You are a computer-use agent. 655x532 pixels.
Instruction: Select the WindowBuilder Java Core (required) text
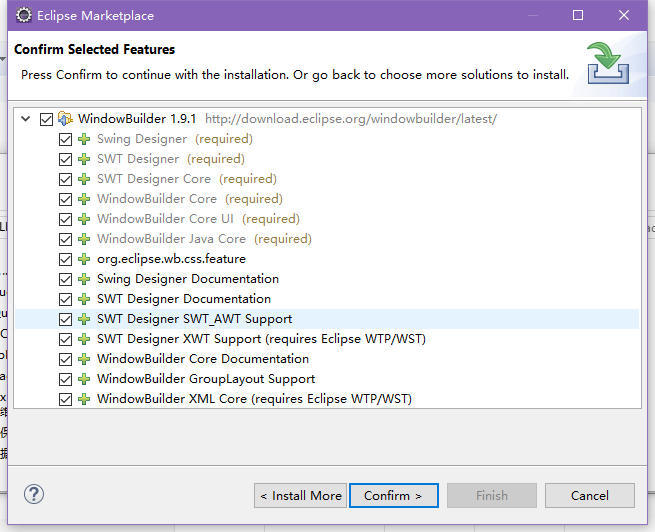(204, 239)
